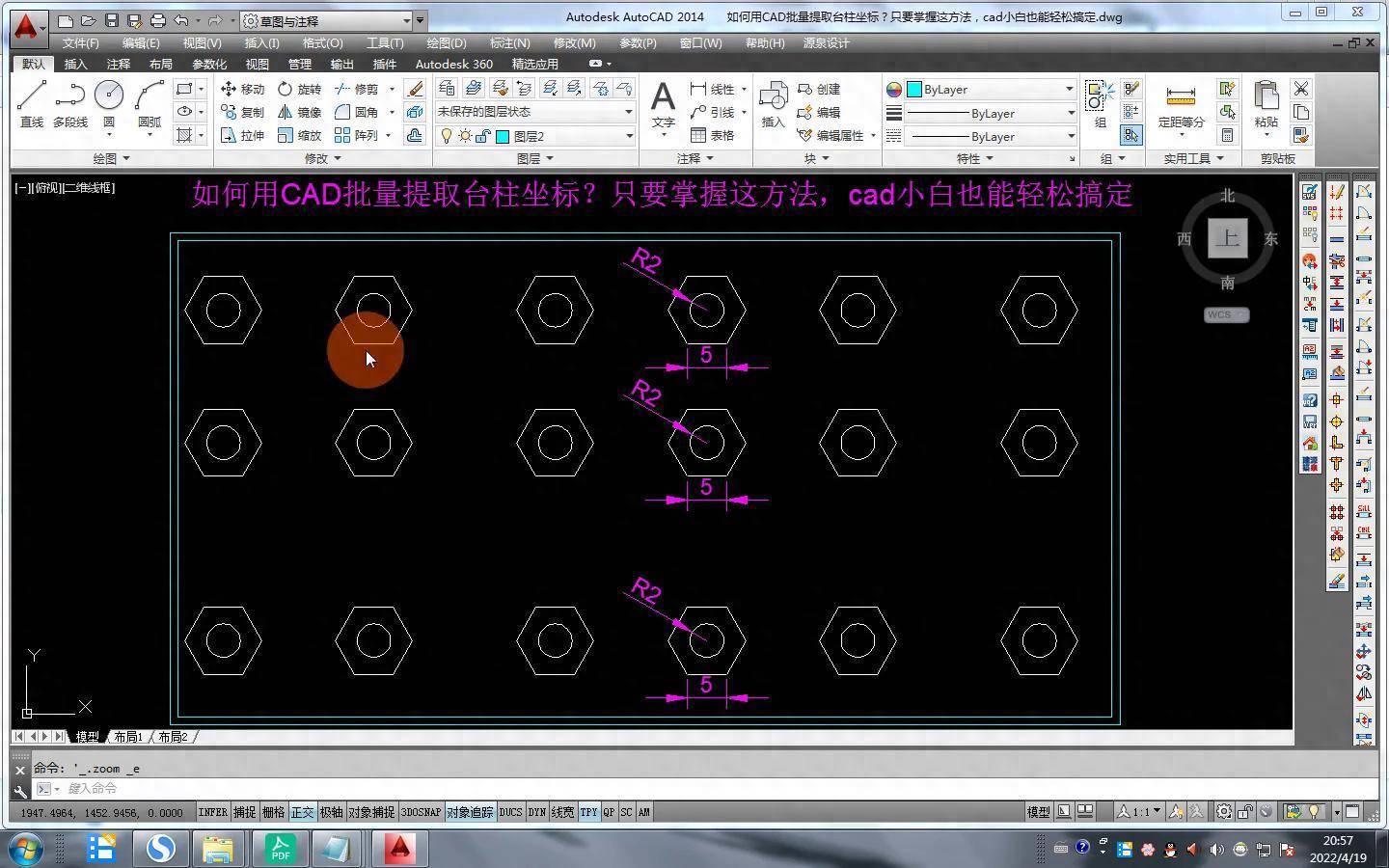Select the 圆 (Circle) drawing tool
The height and width of the screenshot is (868, 1389).
tap(109, 104)
